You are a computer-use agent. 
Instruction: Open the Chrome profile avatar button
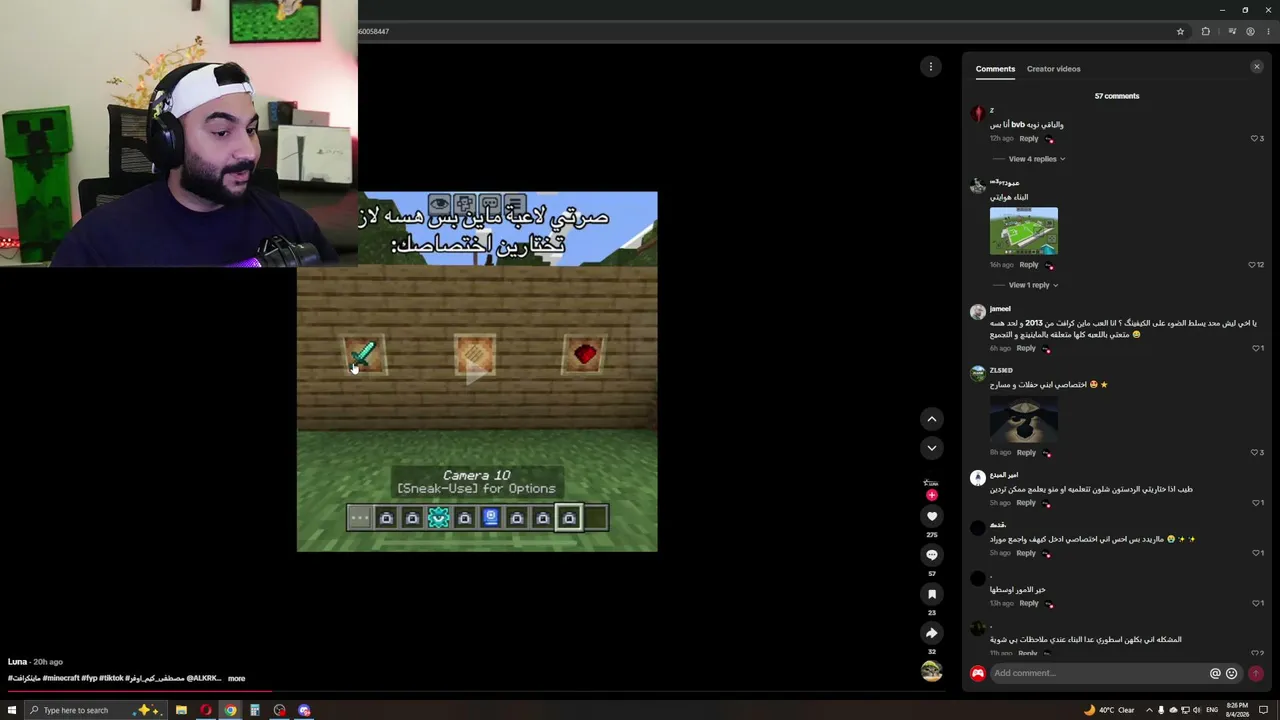(x=1250, y=31)
